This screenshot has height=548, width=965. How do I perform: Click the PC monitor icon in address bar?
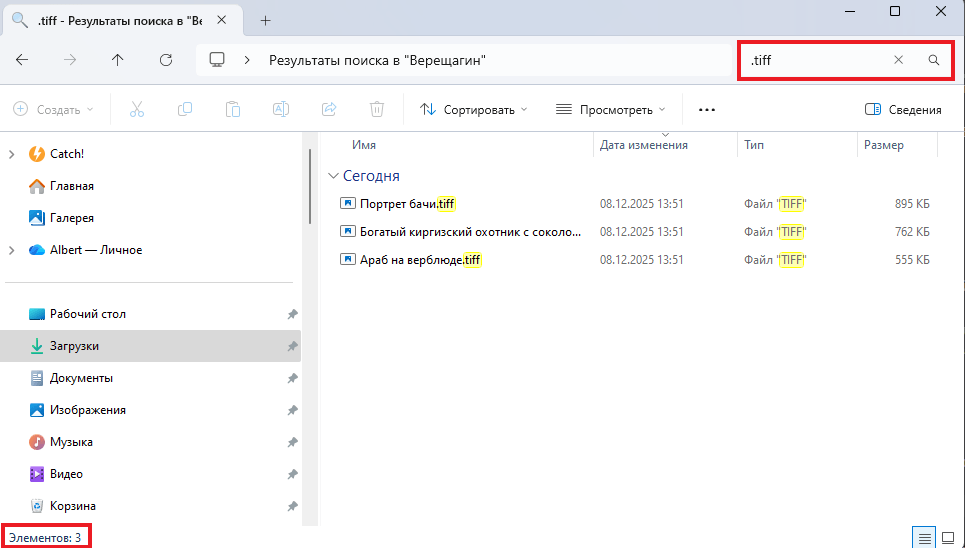click(217, 60)
